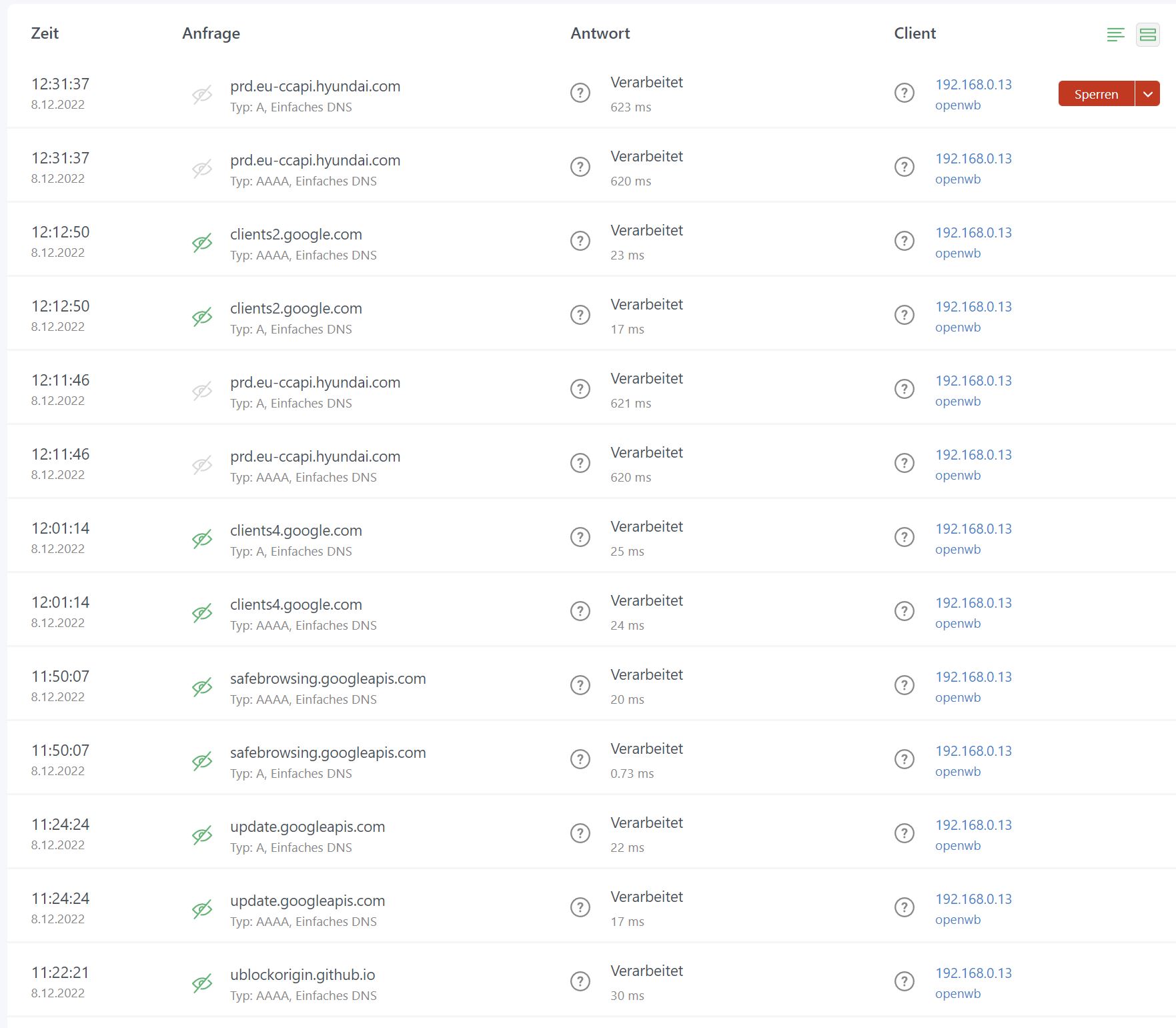Click client question mark in 0.73 ms row
The image size is (1176, 1028).
tap(904, 759)
